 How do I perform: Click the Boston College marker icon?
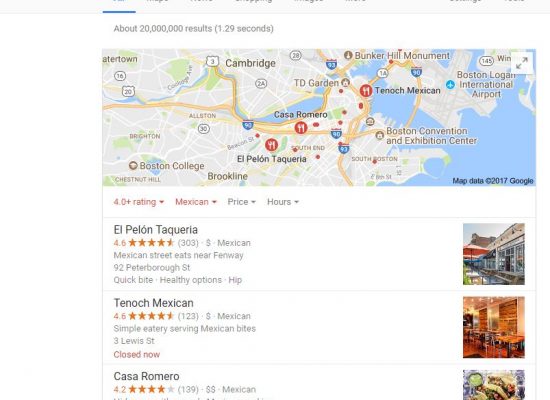click(133, 165)
